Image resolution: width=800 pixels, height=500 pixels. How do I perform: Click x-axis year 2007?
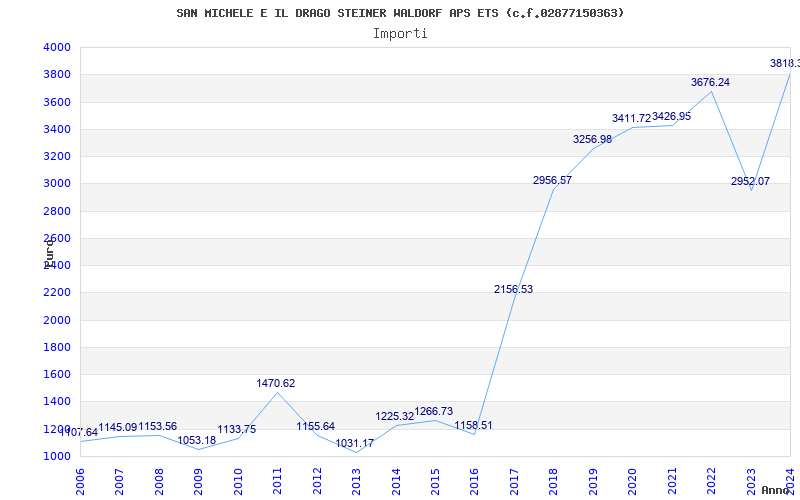[119, 481]
